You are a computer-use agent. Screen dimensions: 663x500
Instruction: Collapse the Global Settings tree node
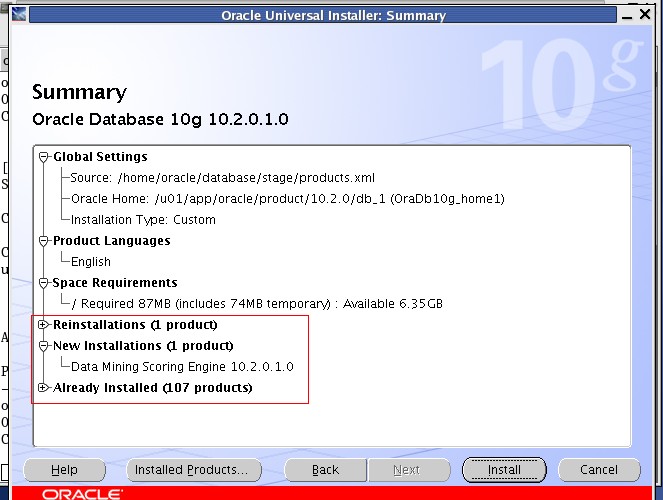tap(44, 157)
